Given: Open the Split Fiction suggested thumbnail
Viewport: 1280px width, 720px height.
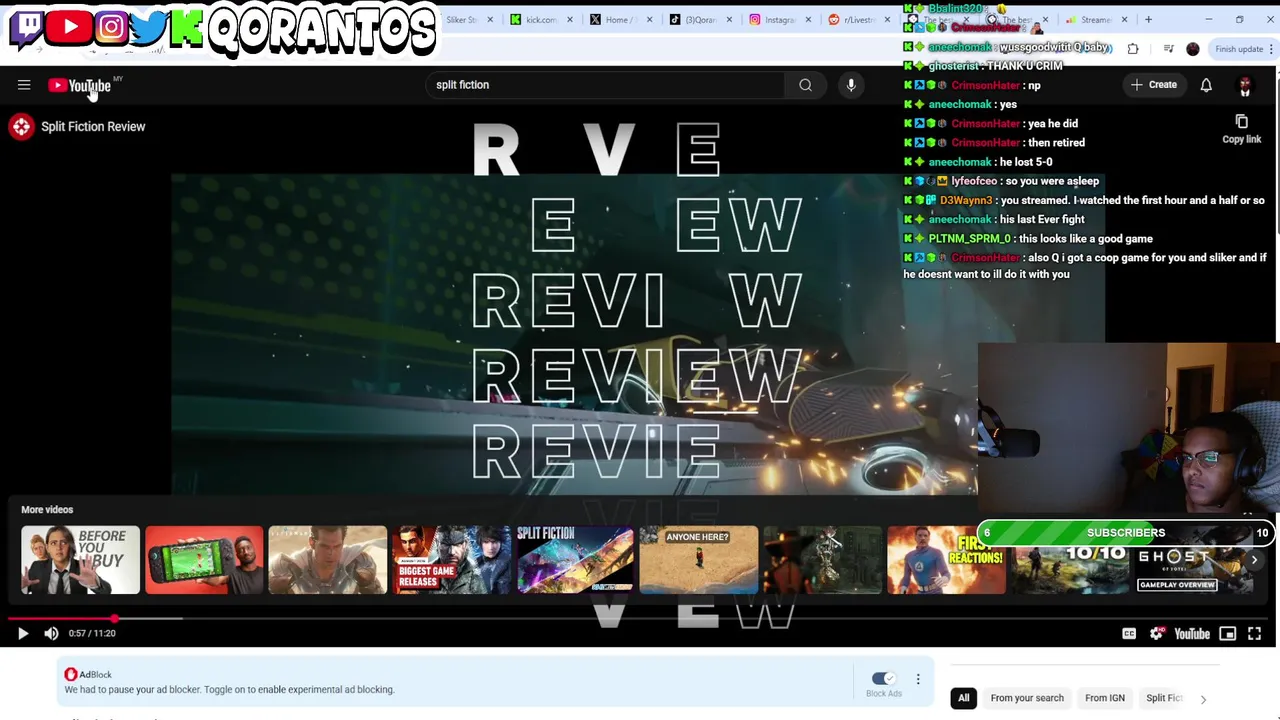Looking at the screenshot, I should pos(575,560).
